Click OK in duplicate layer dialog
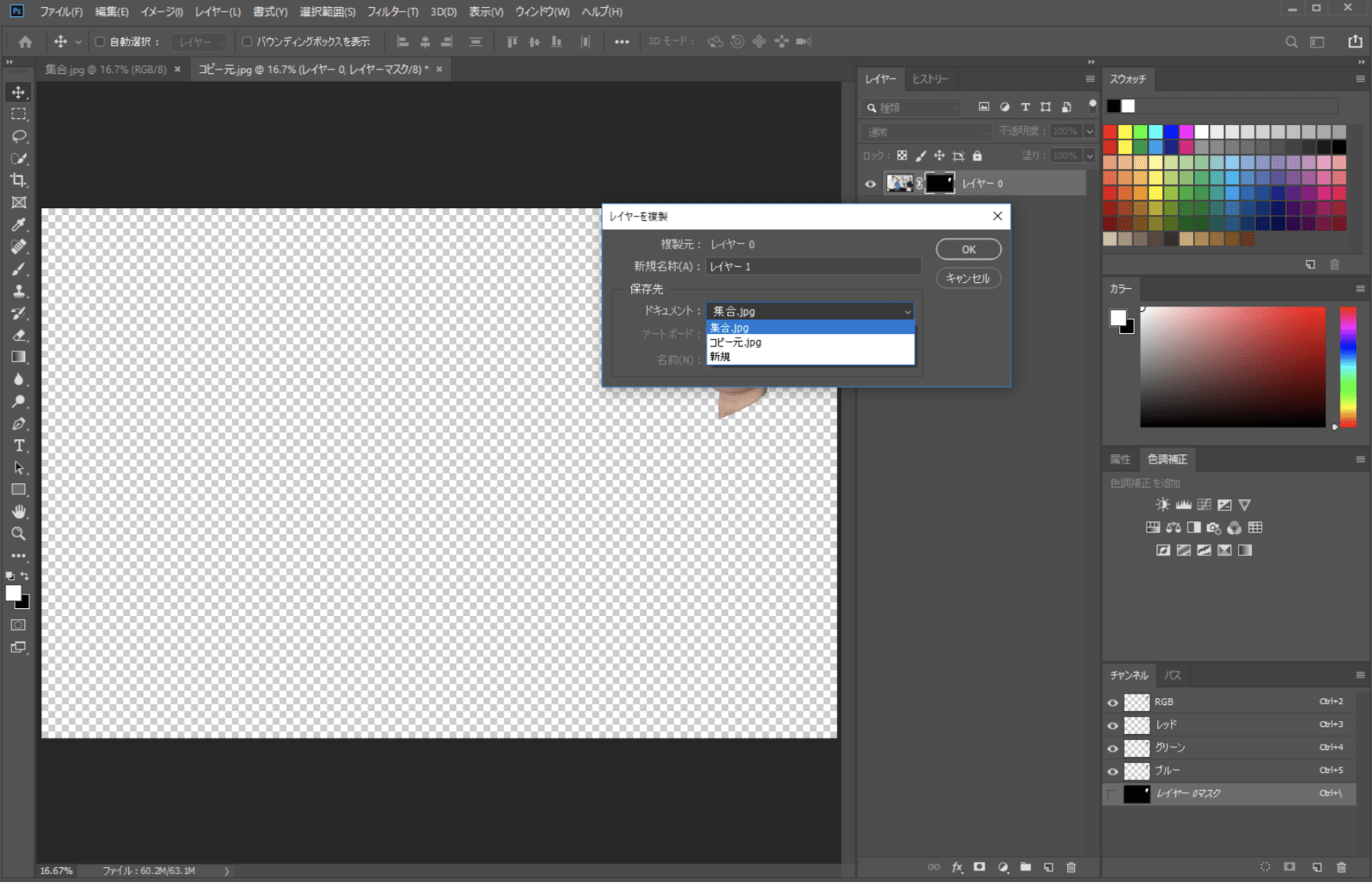The width and height of the screenshot is (1372, 884). pos(968,249)
